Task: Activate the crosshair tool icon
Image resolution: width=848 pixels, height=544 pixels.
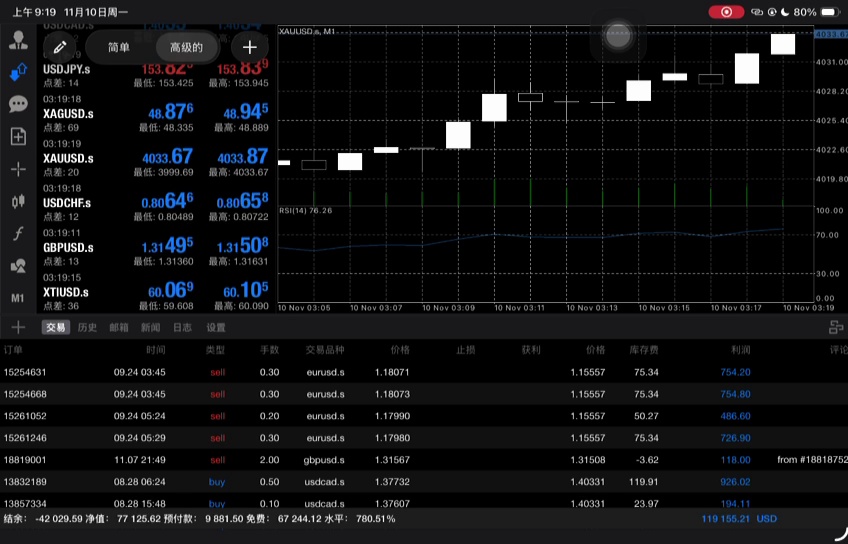Action: pyautogui.click(x=18, y=169)
